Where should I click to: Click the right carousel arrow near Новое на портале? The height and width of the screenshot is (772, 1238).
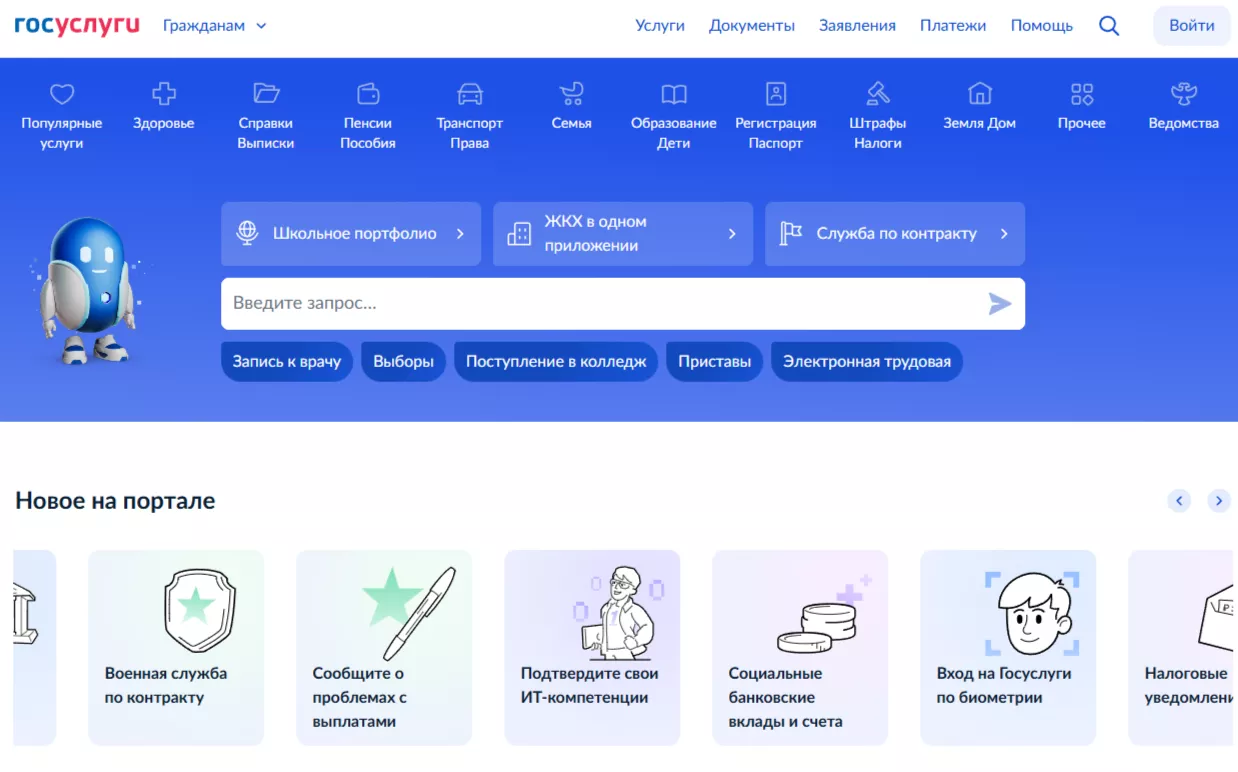coord(1219,500)
